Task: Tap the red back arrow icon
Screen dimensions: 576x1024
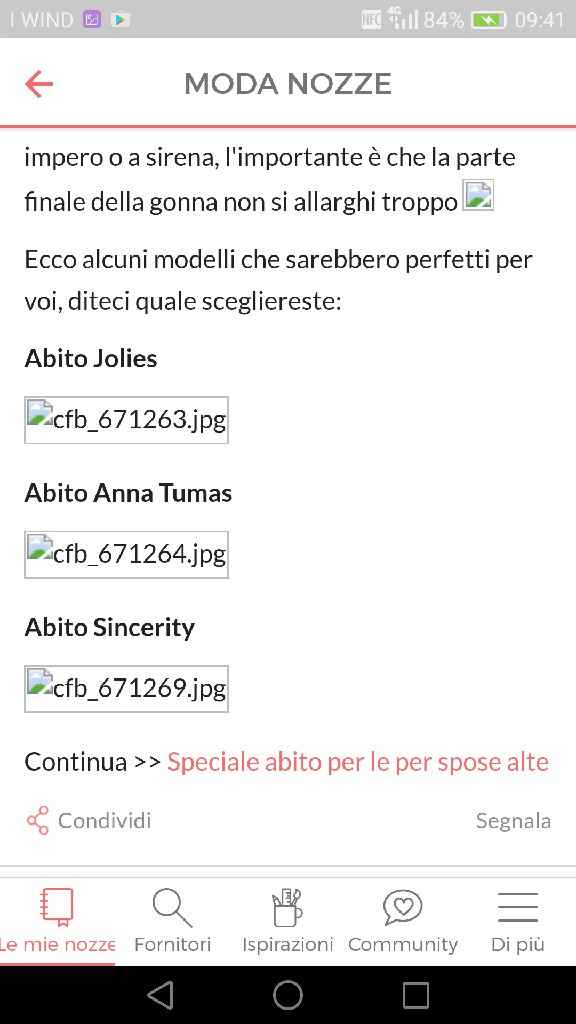Action: pyautogui.click(x=37, y=84)
